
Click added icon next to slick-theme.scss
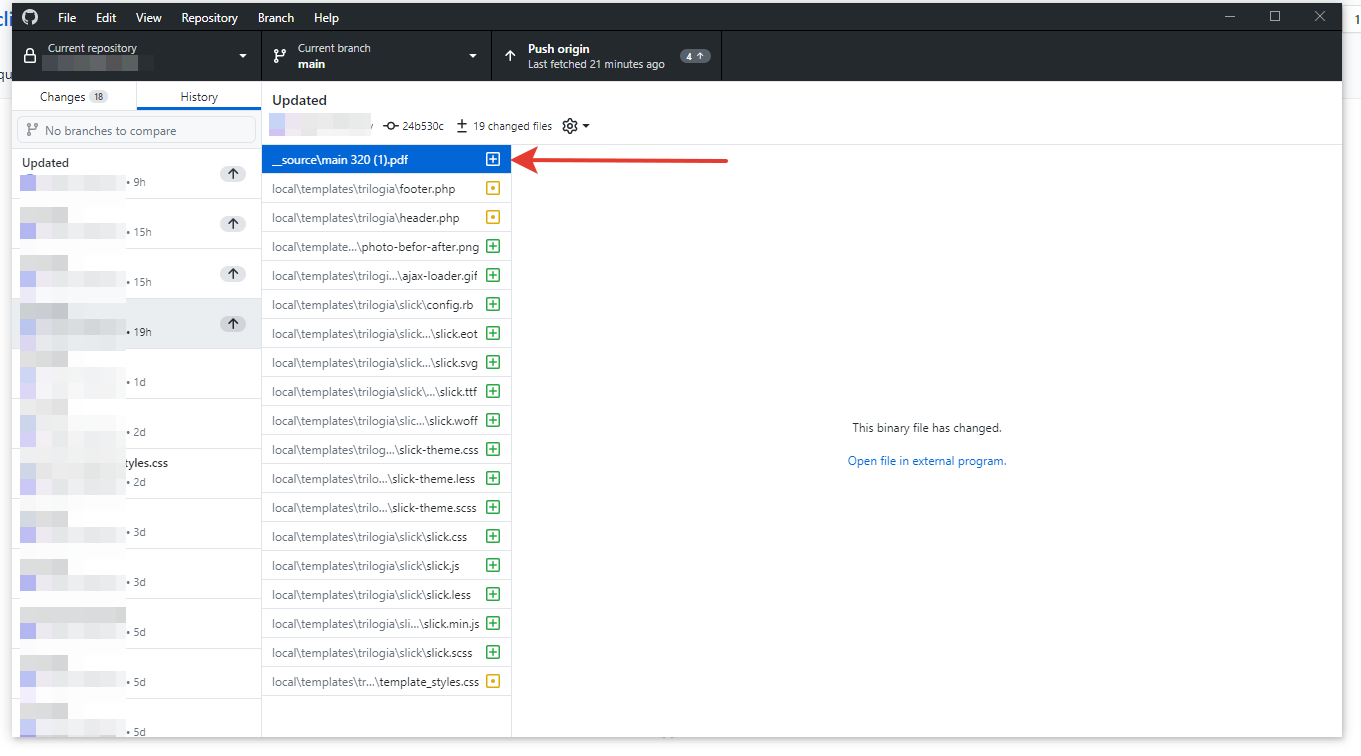[492, 507]
